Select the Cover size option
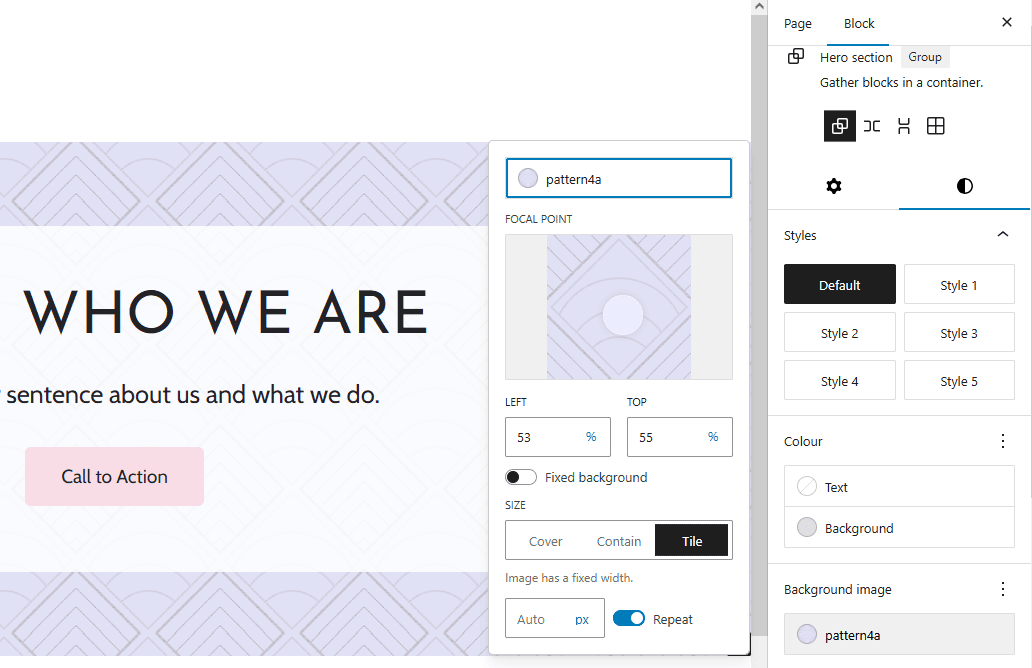The image size is (1032, 668). click(x=545, y=540)
